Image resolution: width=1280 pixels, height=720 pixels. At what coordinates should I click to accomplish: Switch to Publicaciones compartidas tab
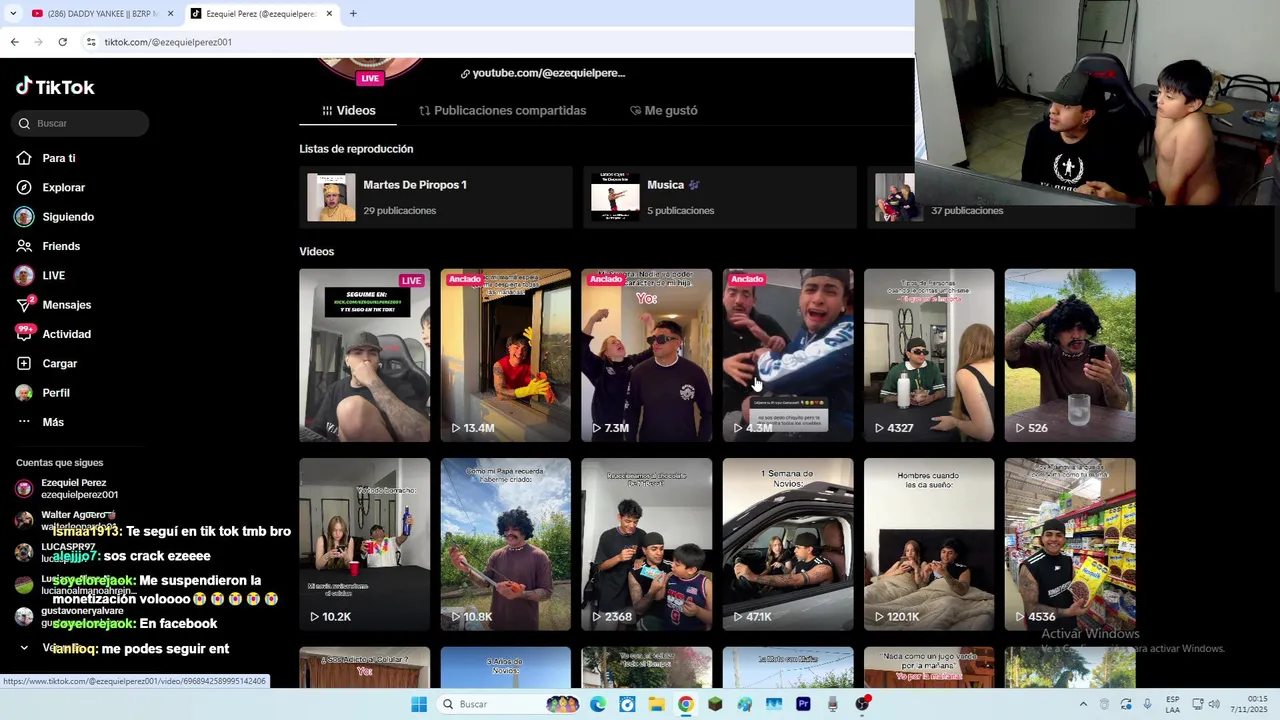tap(502, 110)
